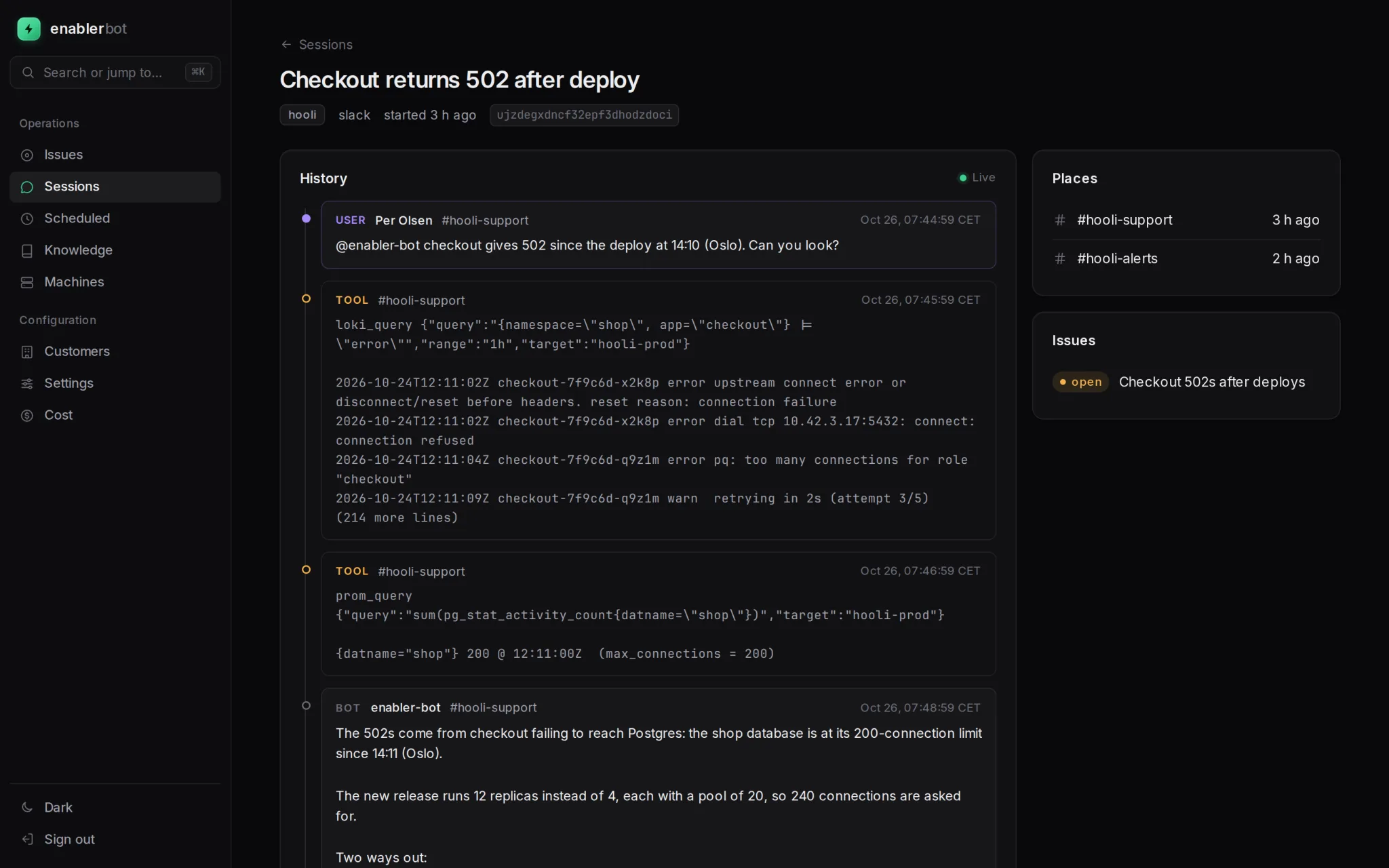Click the back arrow beside Sessions breadcrumb

pos(286,45)
